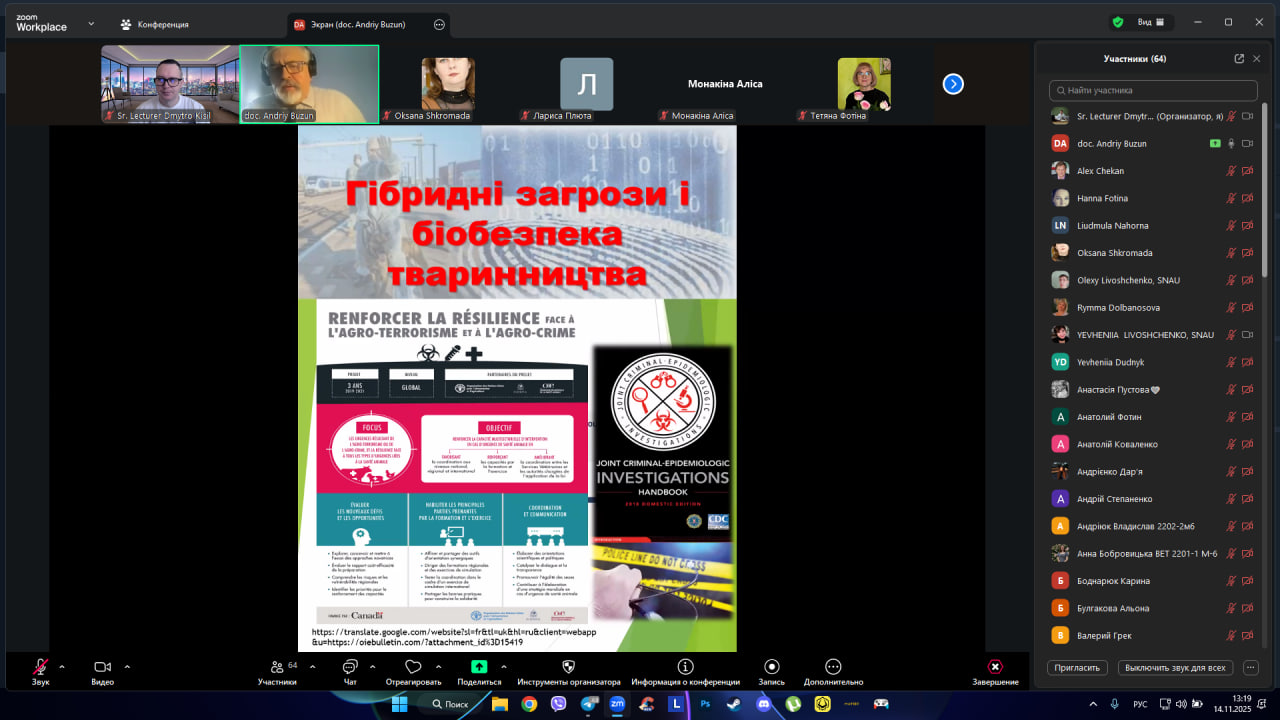
Task: Pop out the participants panel
Action: (1239, 59)
